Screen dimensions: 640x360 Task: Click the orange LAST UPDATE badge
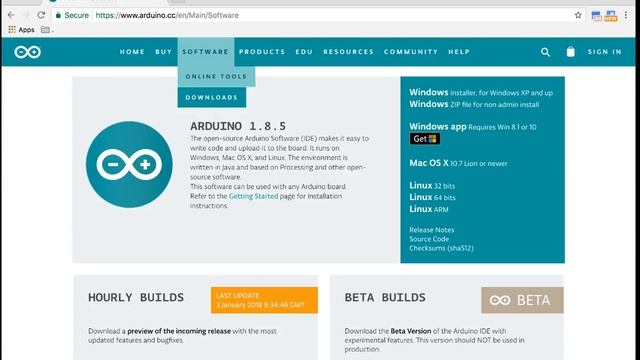tap(264, 300)
